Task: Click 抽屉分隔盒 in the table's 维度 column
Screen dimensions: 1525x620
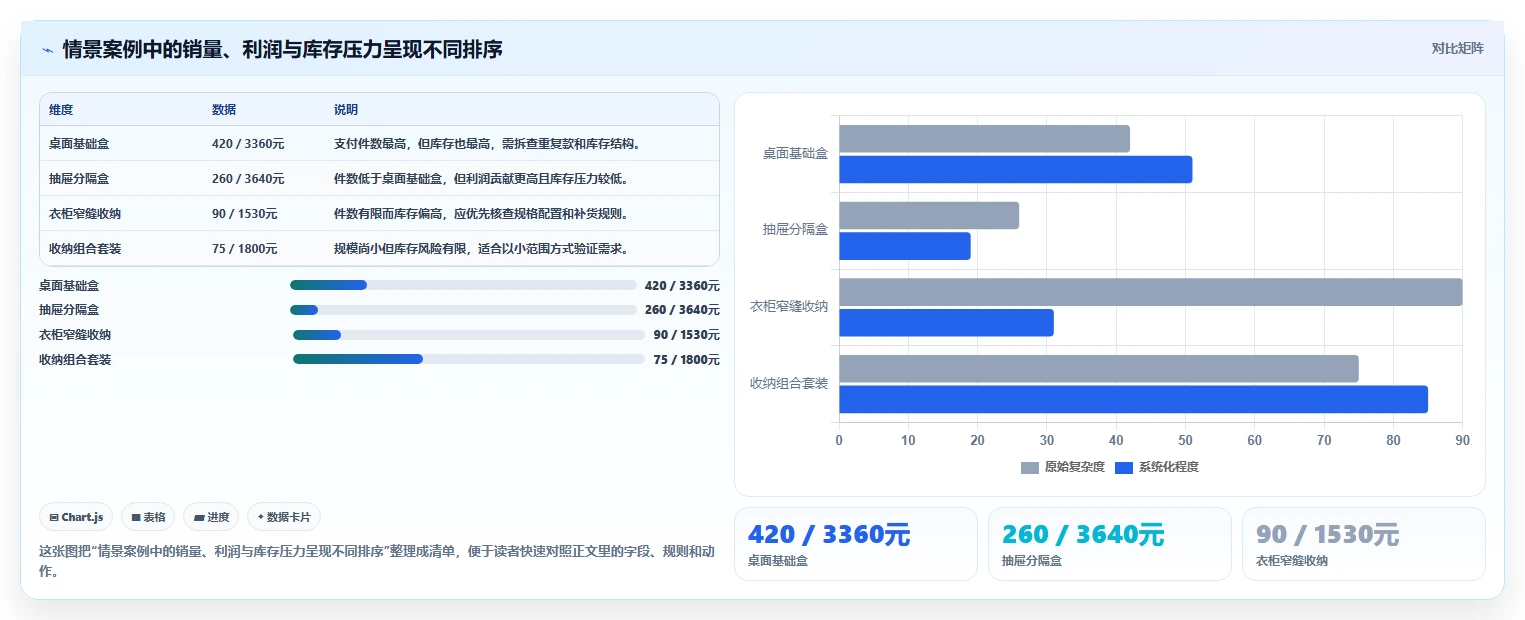Action: point(79,179)
